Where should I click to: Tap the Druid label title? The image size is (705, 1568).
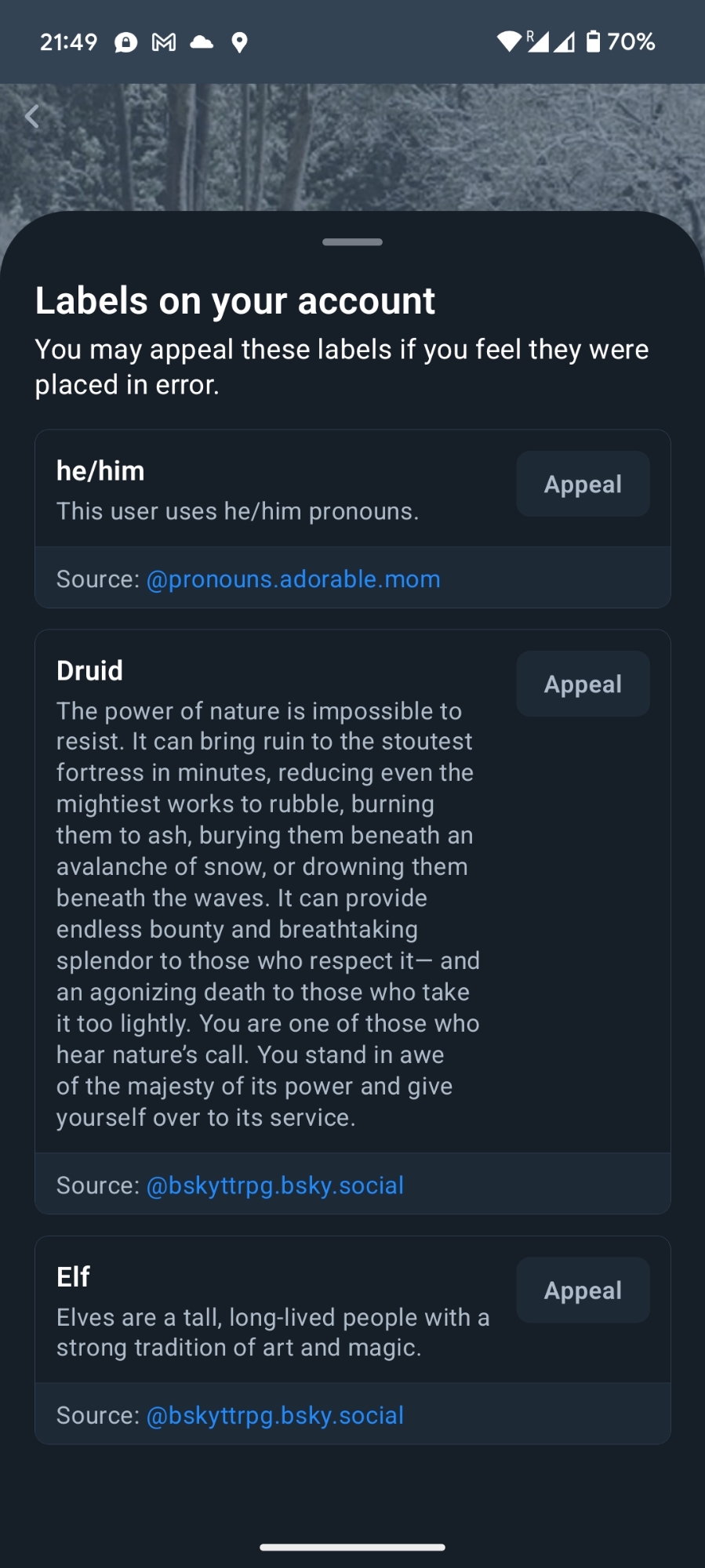tap(89, 670)
